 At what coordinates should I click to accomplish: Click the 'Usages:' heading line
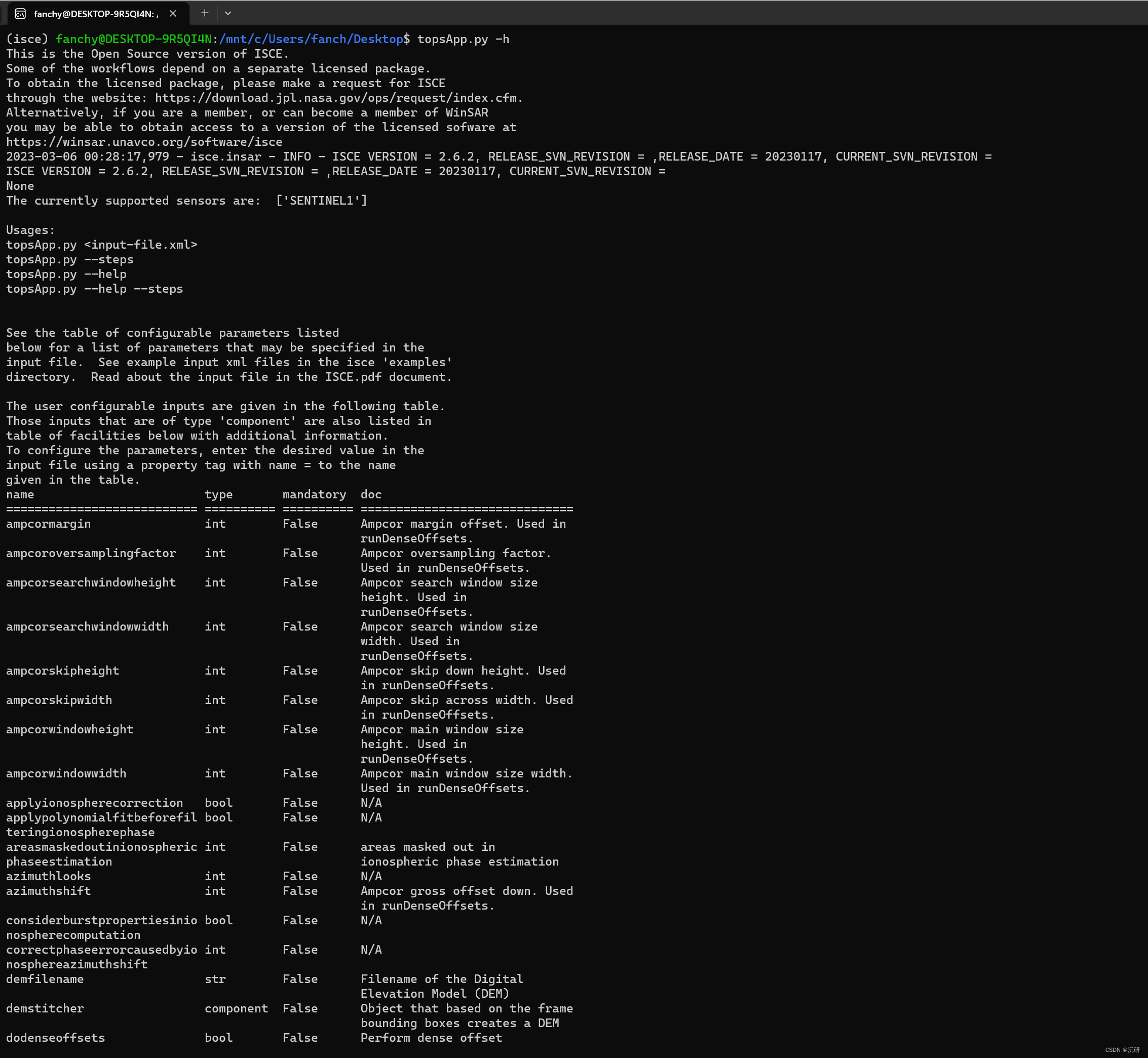pyautogui.click(x=30, y=230)
